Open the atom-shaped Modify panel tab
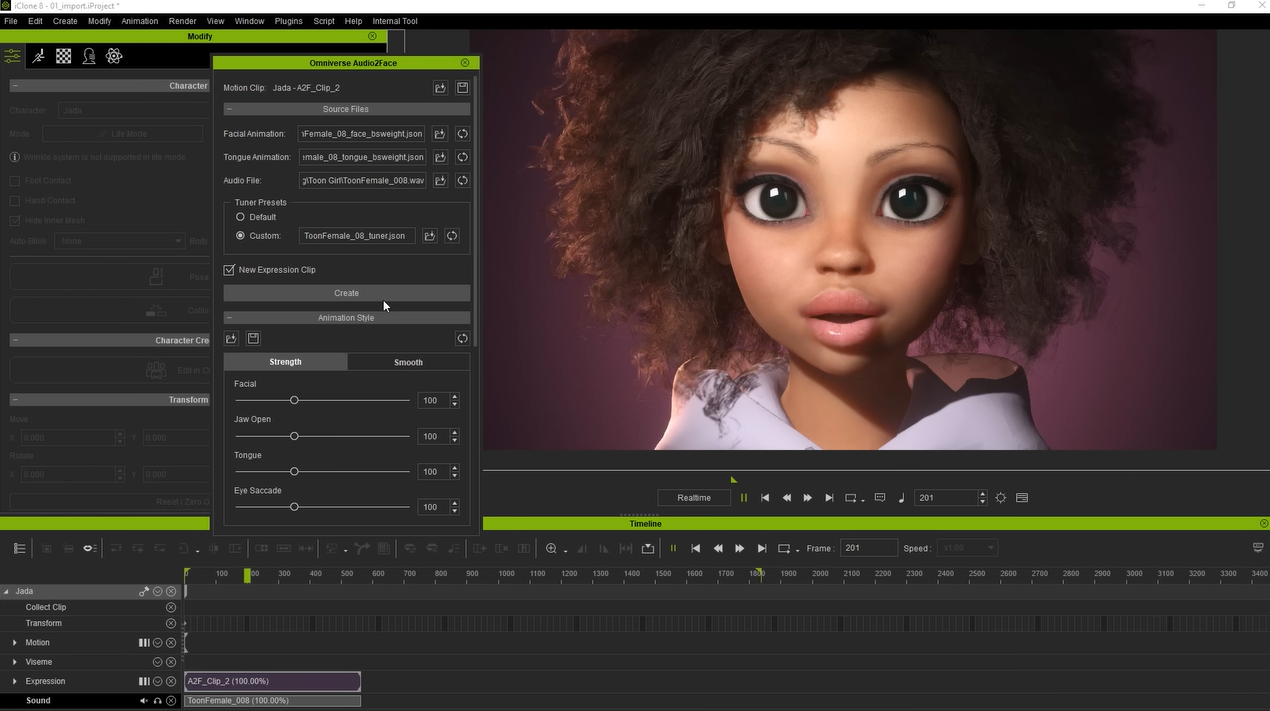 tap(114, 57)
